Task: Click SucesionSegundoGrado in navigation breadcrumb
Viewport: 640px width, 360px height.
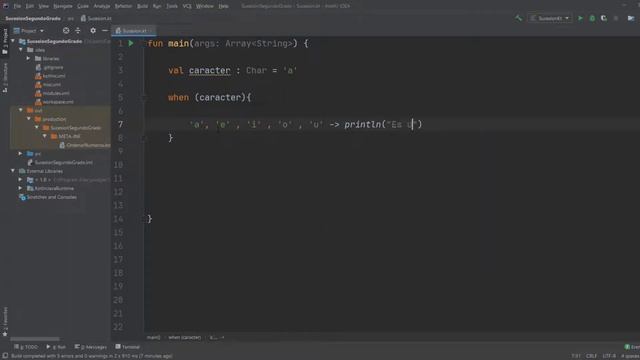Action: pyautogui.click(x=33, y=18)
